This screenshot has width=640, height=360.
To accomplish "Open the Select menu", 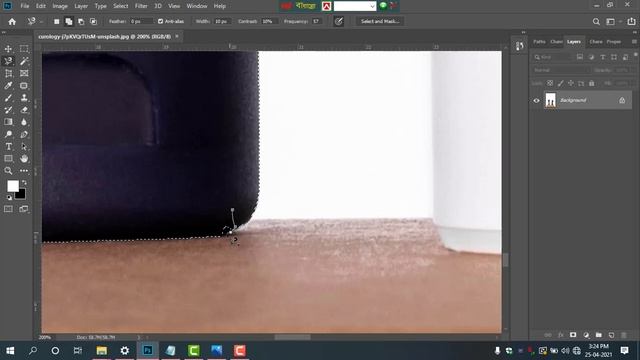I will pos(120,6).
